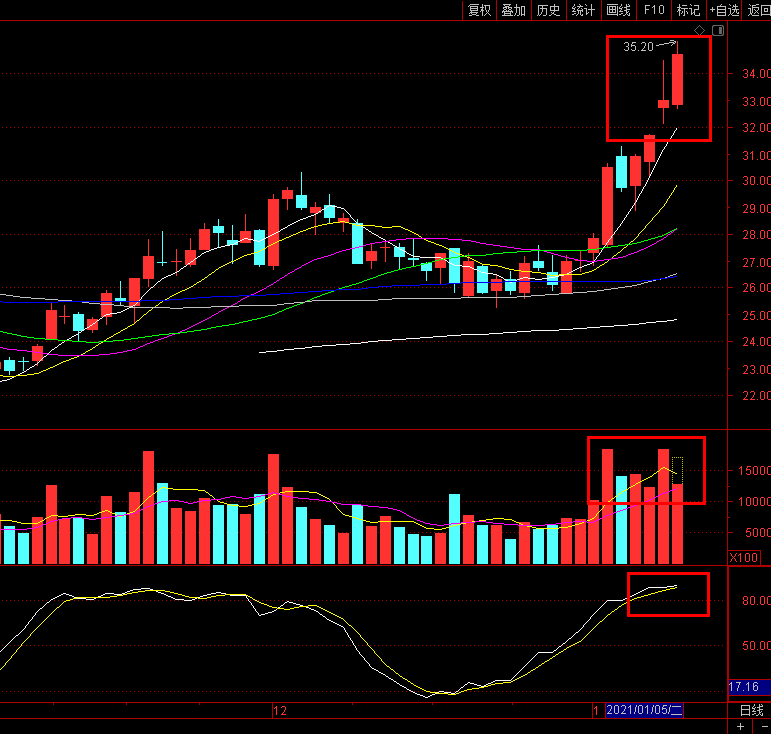This screenshot has width=771, height=734.
Task: Add stock via +自选 button
Action: click(724, 10)
